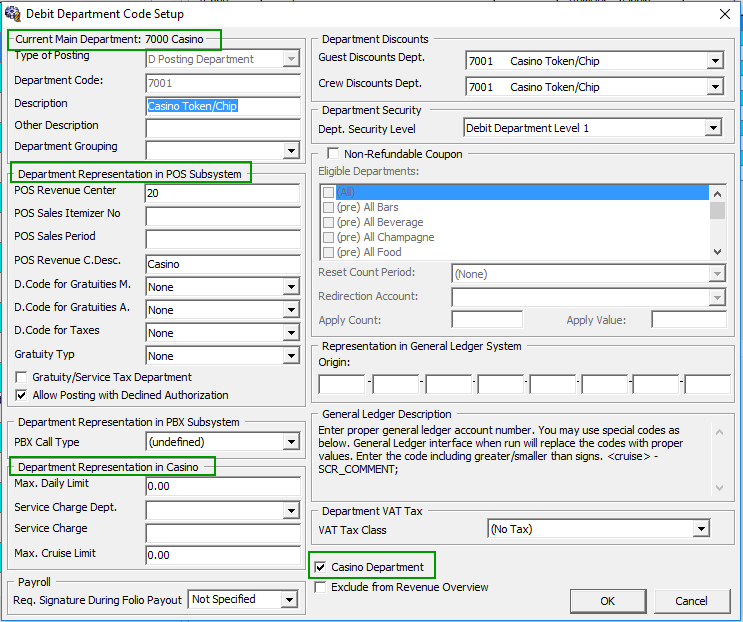Close the Debit Department Code Setup dialog
This screenshot has height=622, width=743.
pos(725,14)
